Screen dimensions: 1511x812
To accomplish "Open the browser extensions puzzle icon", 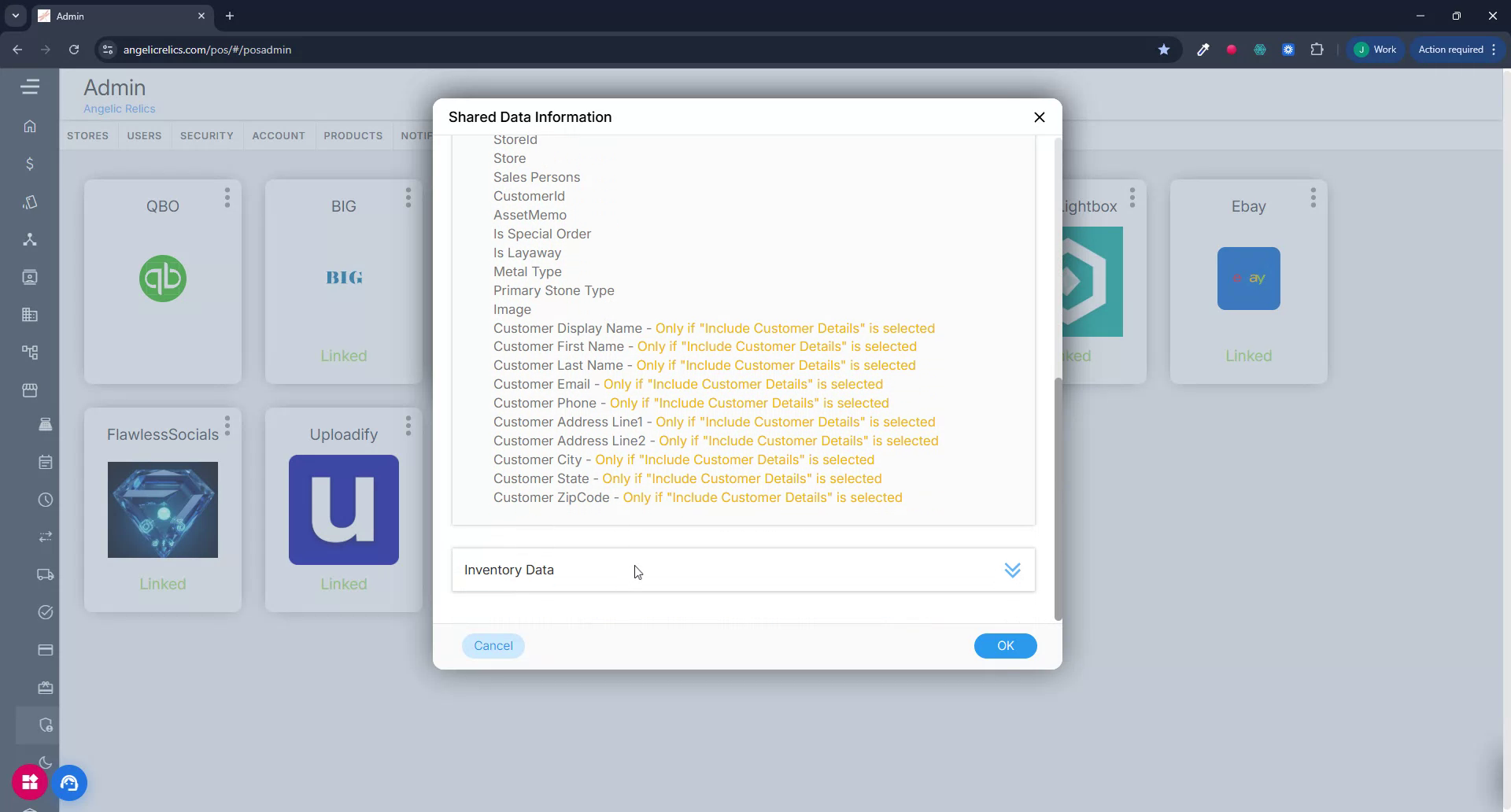I will tap(1317, 50).
